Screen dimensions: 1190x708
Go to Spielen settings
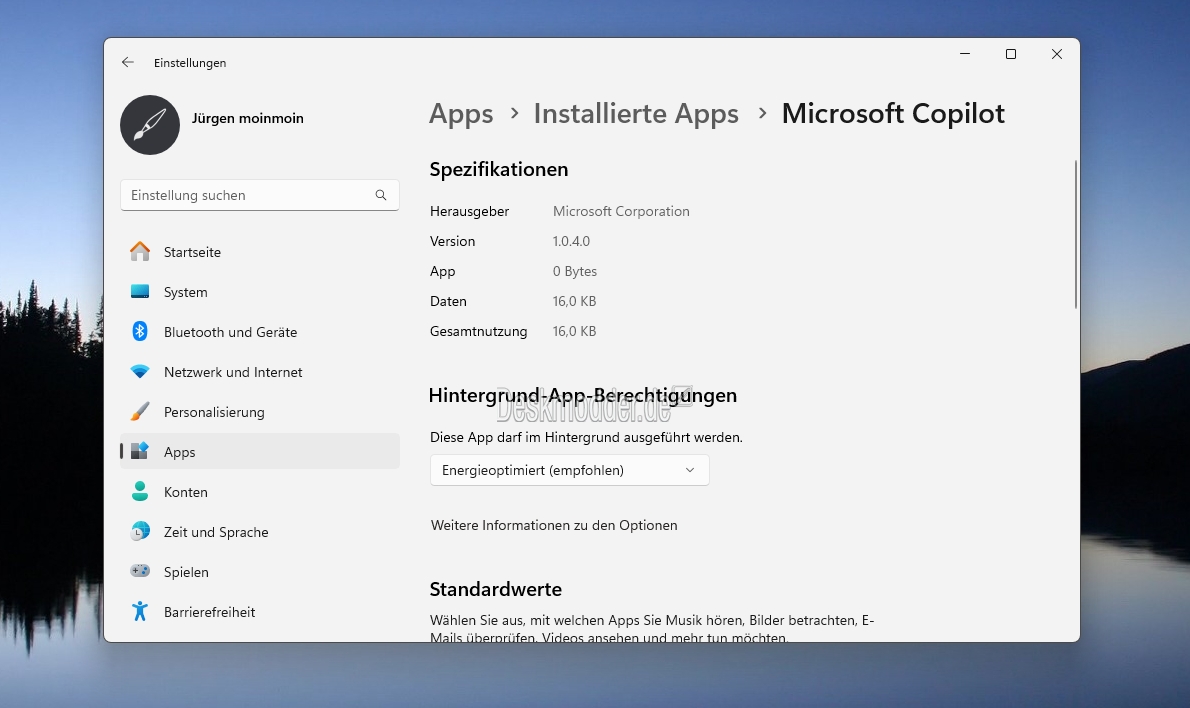coord(260,572)
